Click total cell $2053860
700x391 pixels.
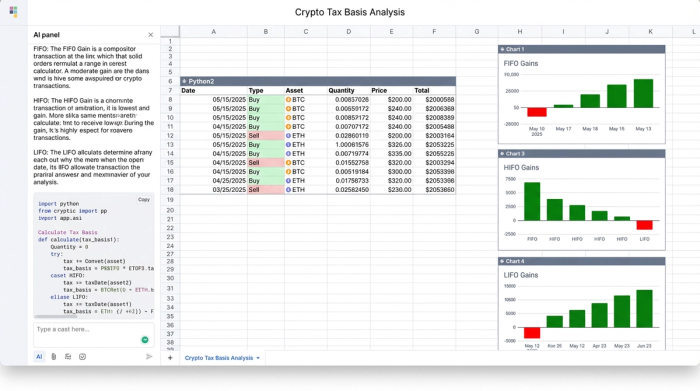[x=434, y=190]
